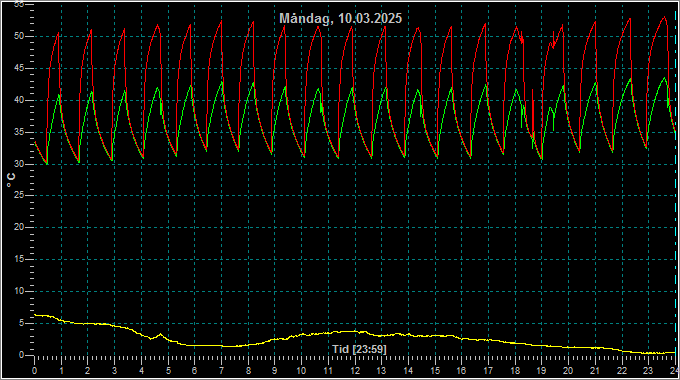
Task: Click hour 15 tick label
Action: (435, 371)
